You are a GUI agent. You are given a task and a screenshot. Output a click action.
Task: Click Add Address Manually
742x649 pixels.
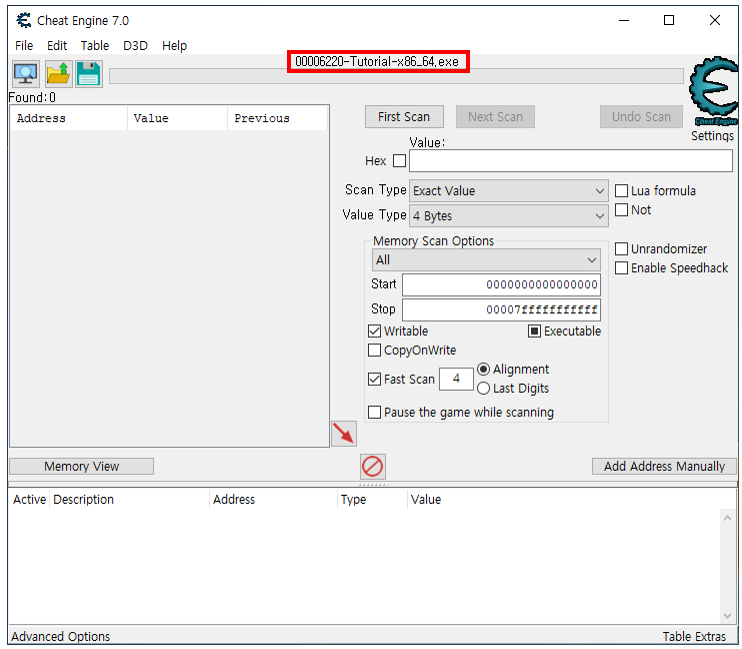coord(664,466)
